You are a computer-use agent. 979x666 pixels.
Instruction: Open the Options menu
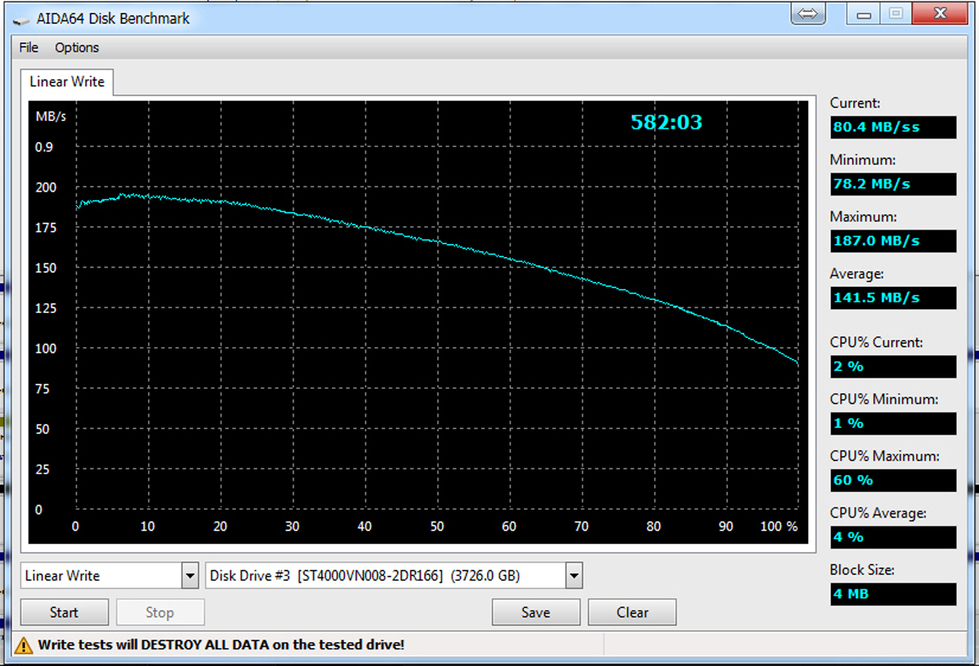pyautogui.click(x=77, y=47)
